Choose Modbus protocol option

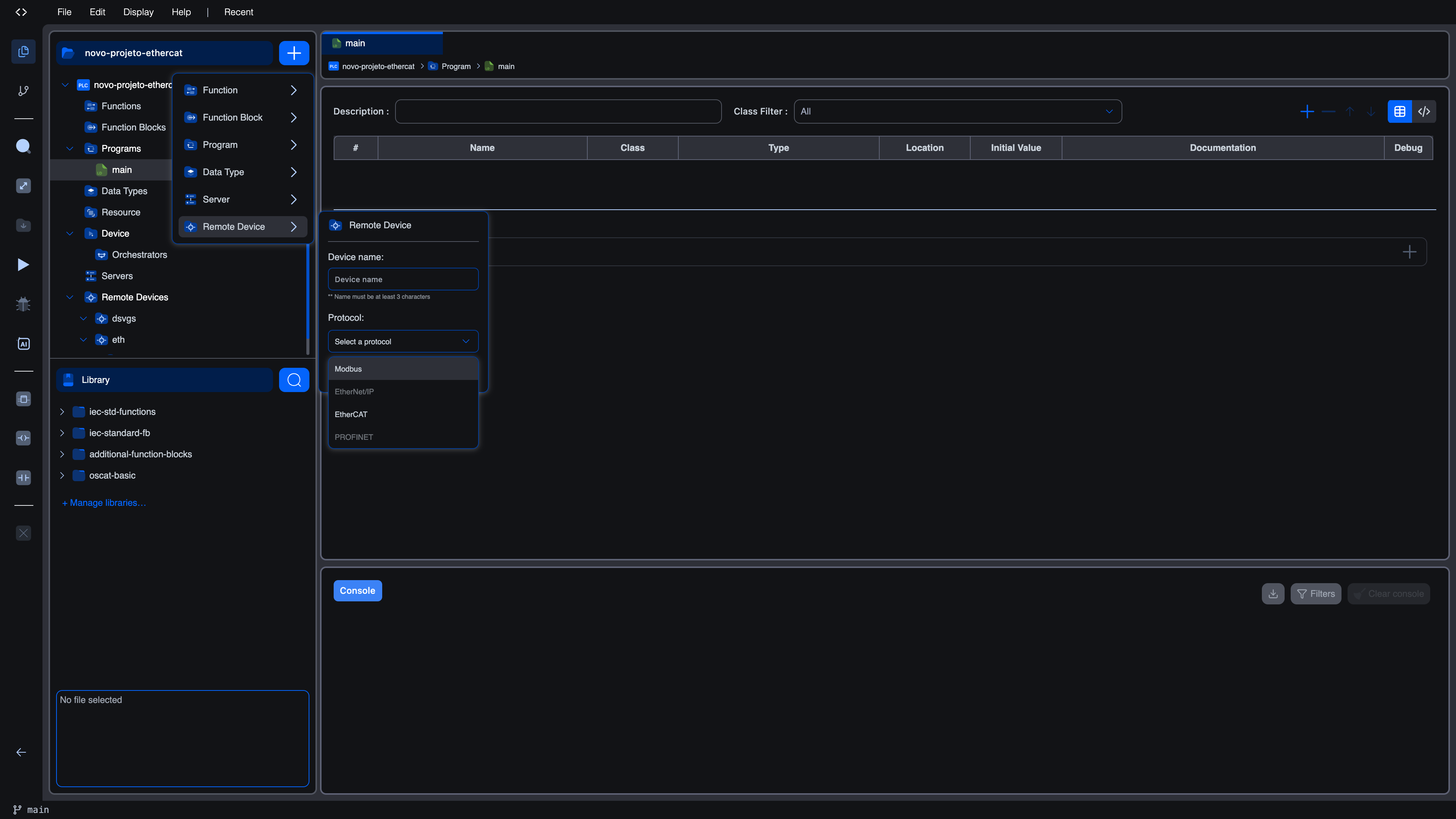(x=403, y=369)
